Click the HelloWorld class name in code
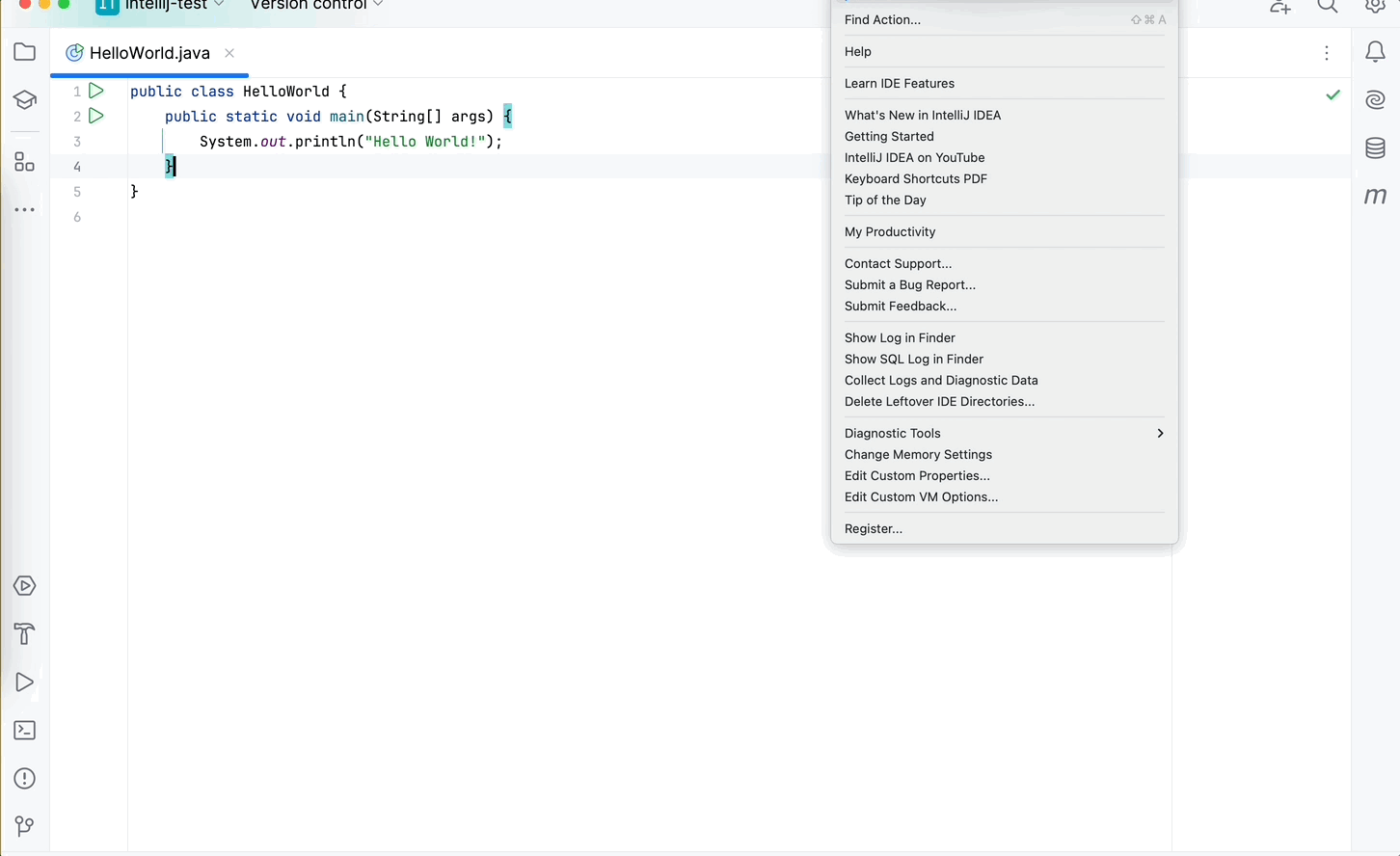 tap(286, 92)
